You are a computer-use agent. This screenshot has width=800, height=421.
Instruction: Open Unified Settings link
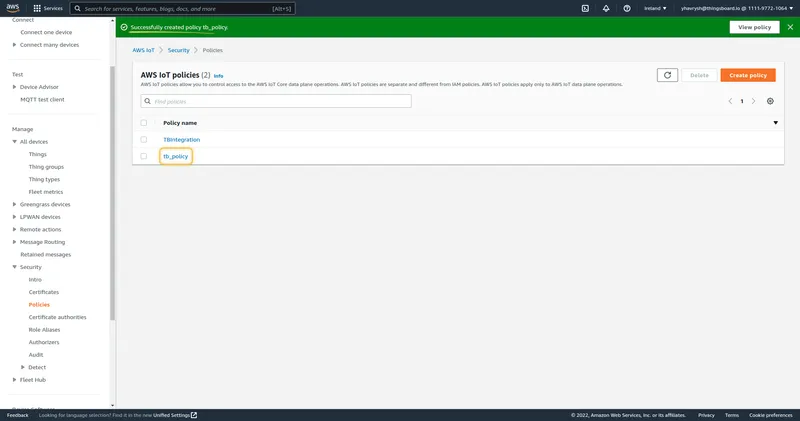tap(174, 415)
